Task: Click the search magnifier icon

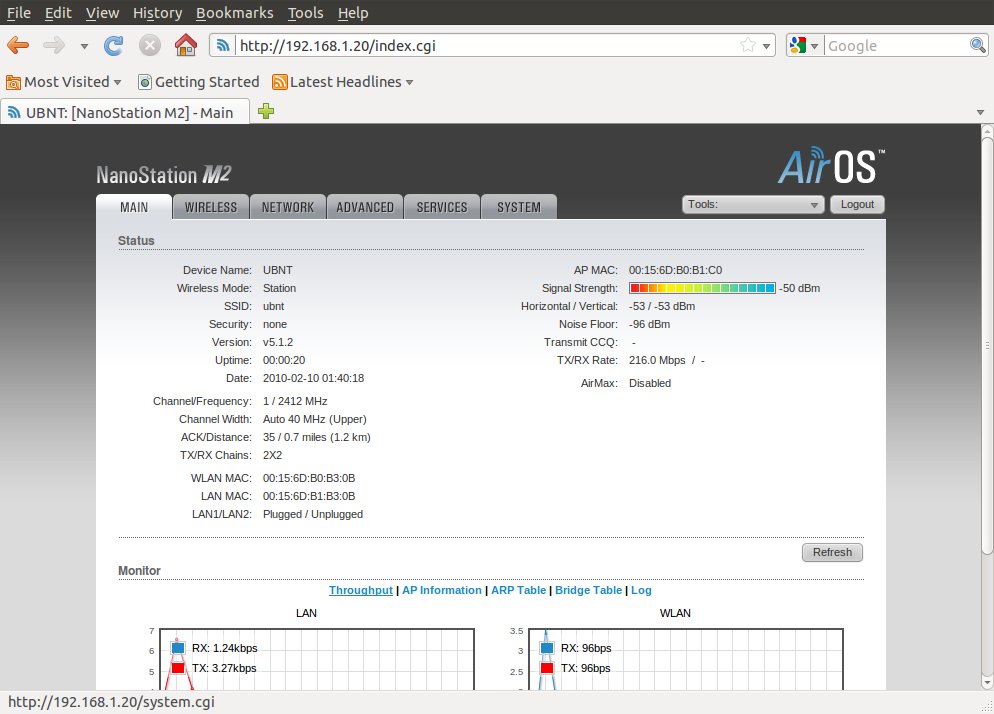Action: pyautogui.click(x=978, y=45)
